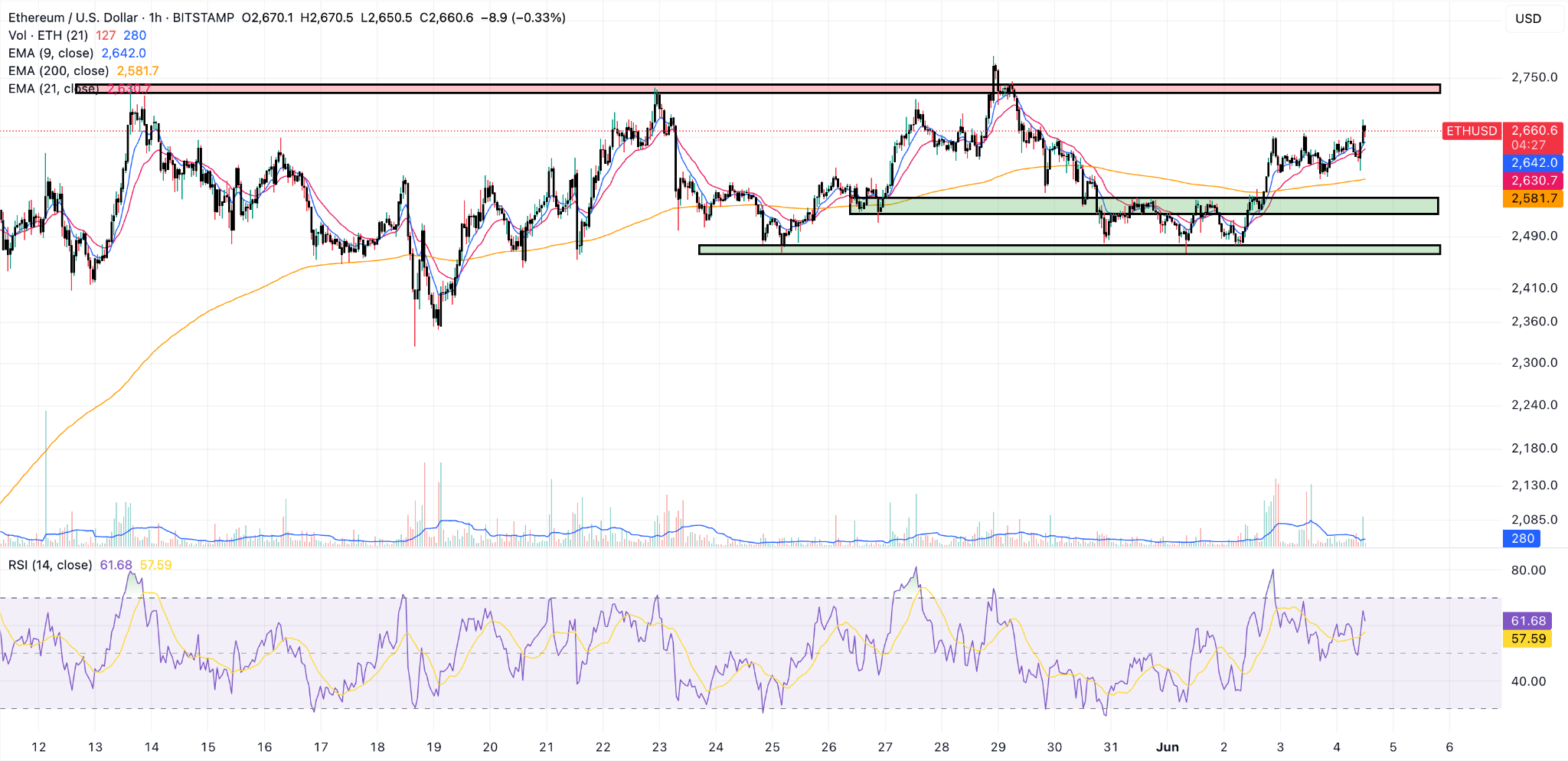Screen dimensions: 1568x761
Task: Click the 2,240.0 price axis label
Action: [x=1534, y=405]
